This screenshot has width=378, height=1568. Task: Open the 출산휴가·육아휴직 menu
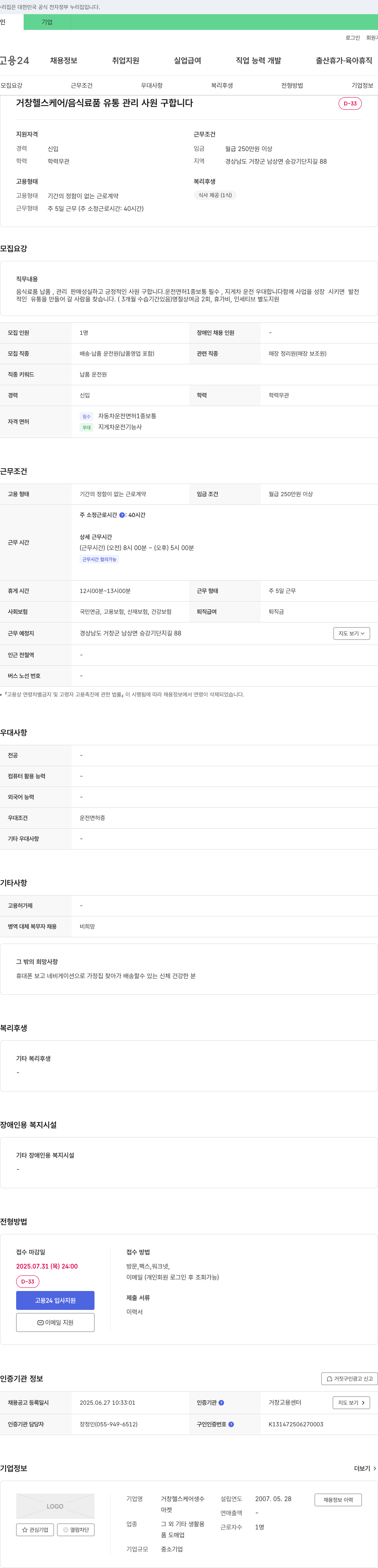coord(343,60)
